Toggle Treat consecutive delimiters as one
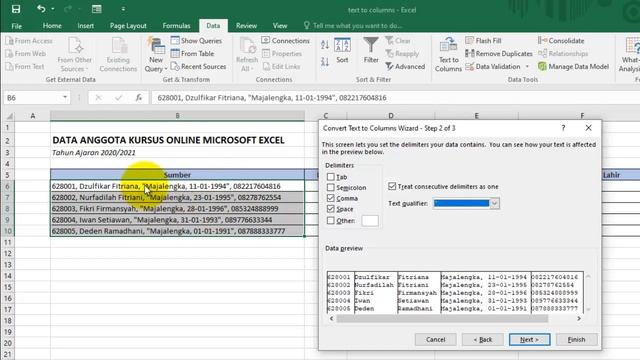Screen dimensions: 640x360 click(392, 186)
